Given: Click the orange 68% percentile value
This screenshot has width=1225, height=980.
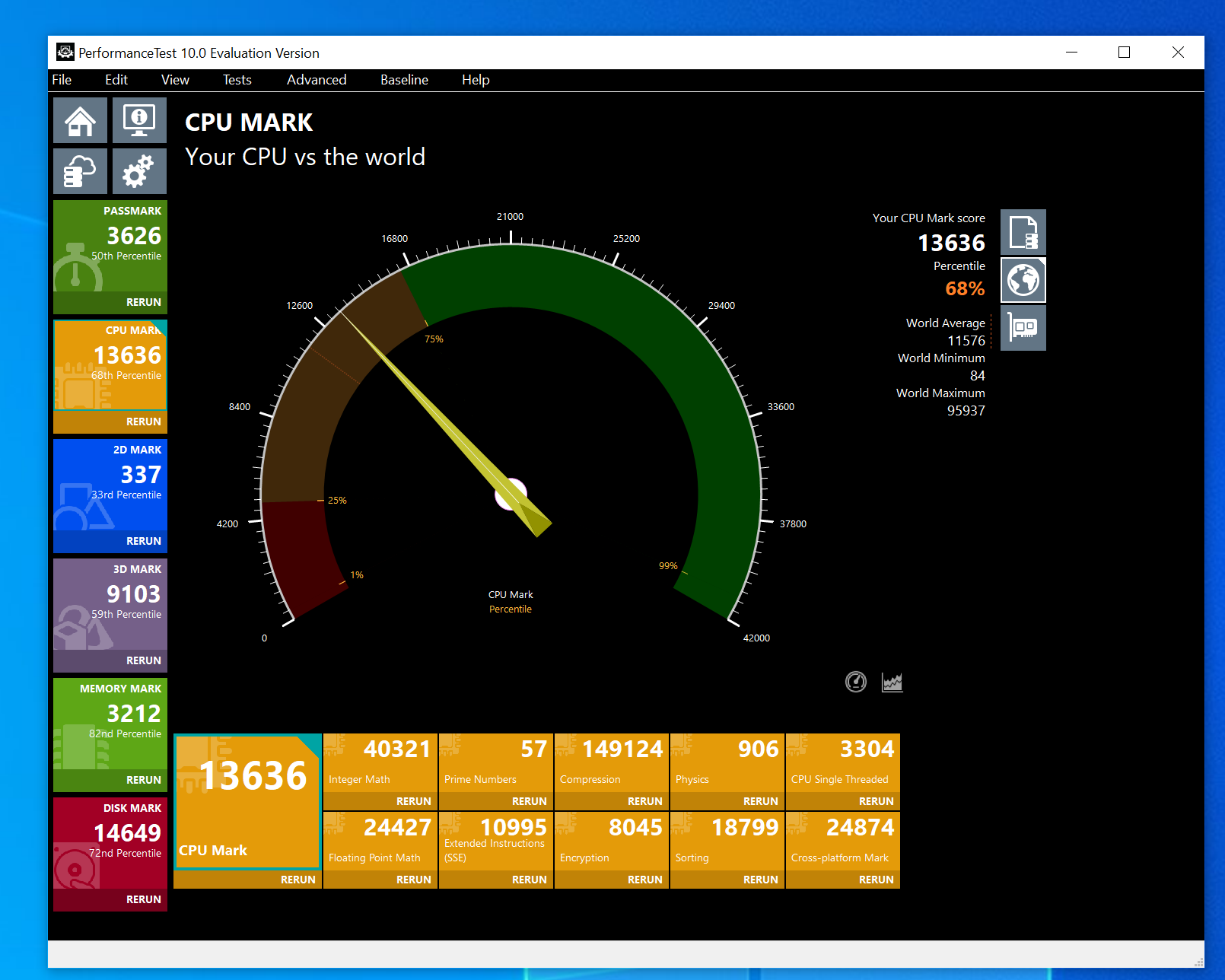Looking at the screenshot, I should 965,289.
